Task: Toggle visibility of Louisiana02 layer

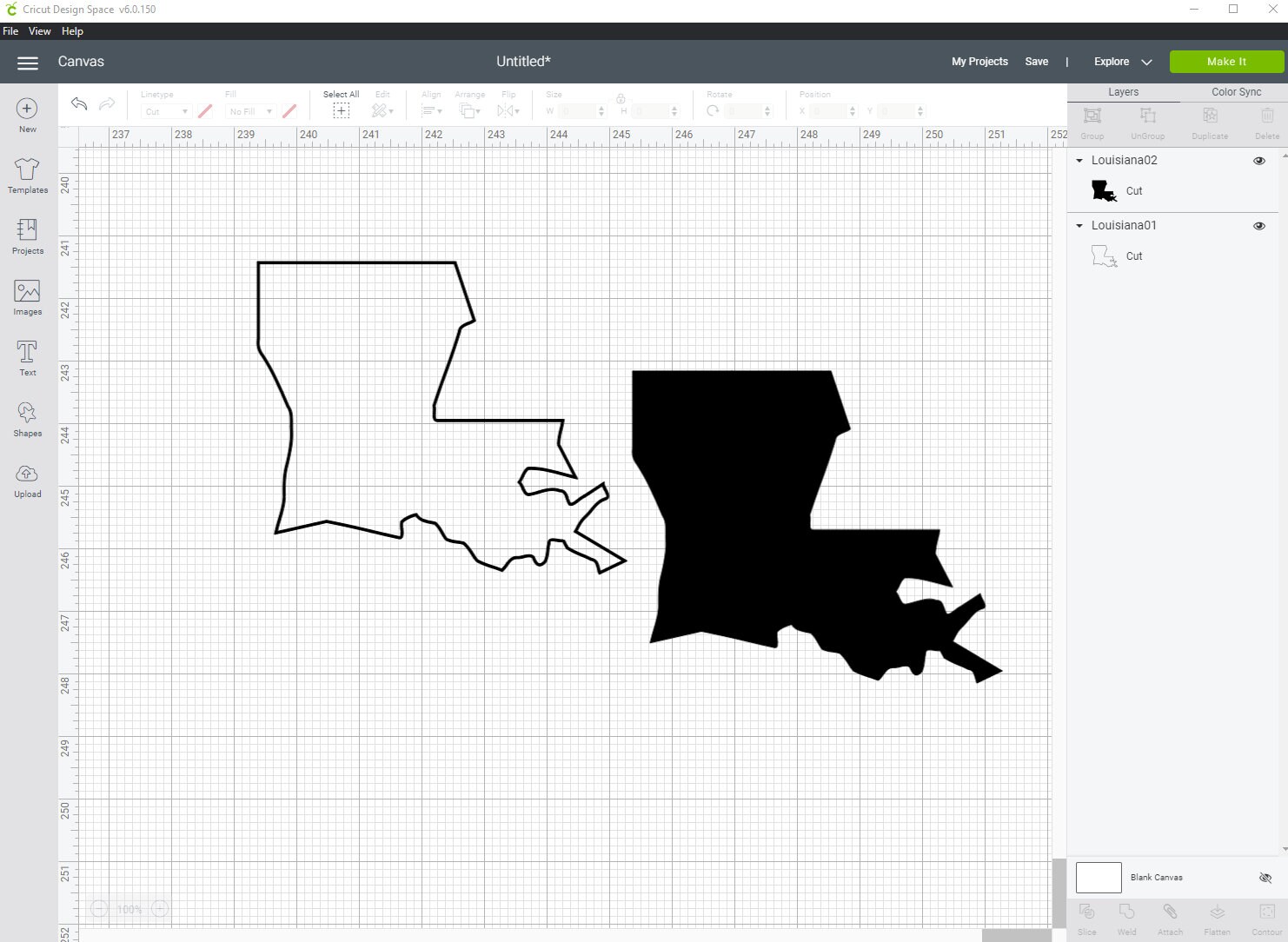Action: (1259, 160)
